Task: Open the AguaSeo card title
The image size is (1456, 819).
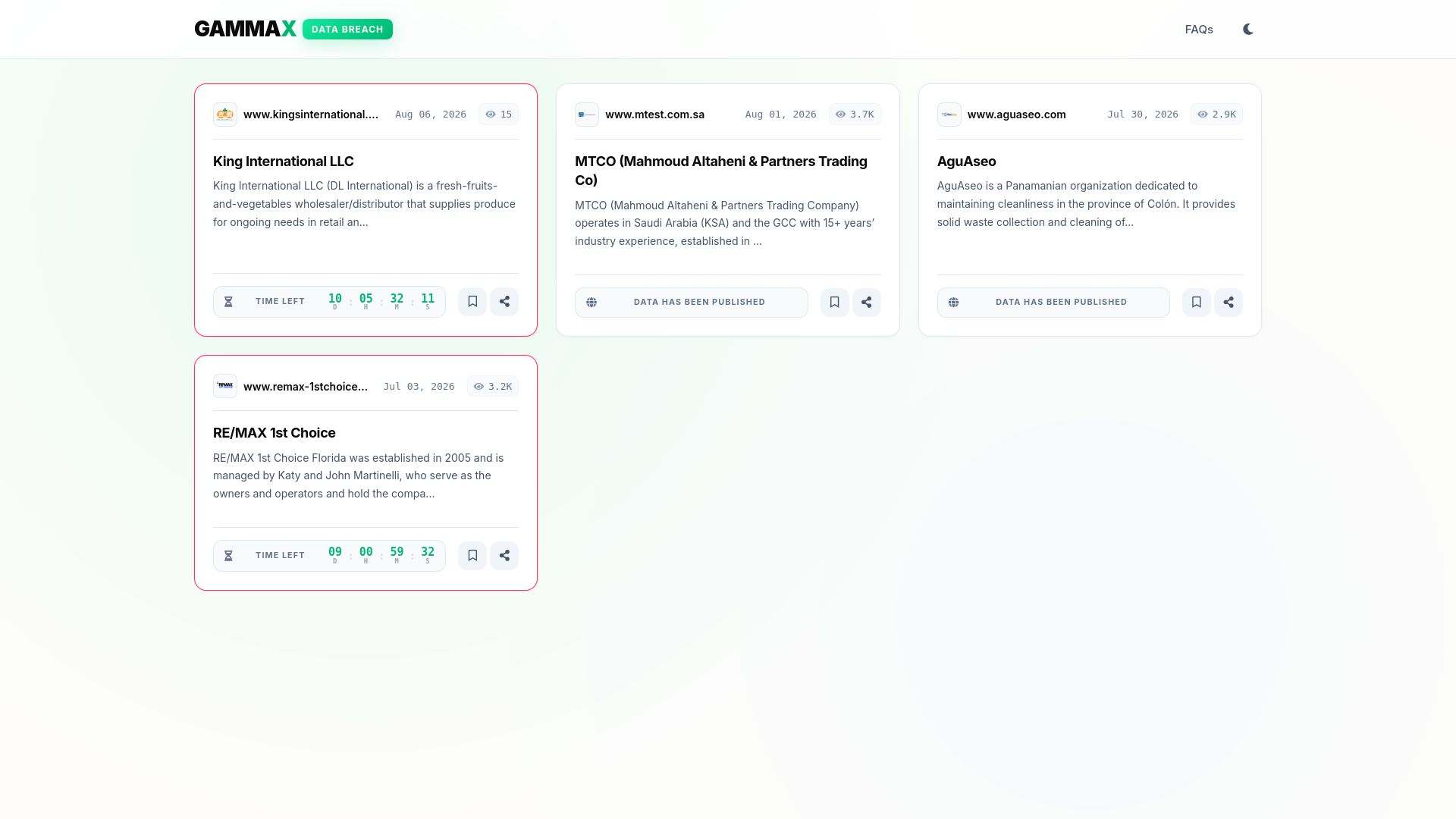Action: (x=966, y=162)
